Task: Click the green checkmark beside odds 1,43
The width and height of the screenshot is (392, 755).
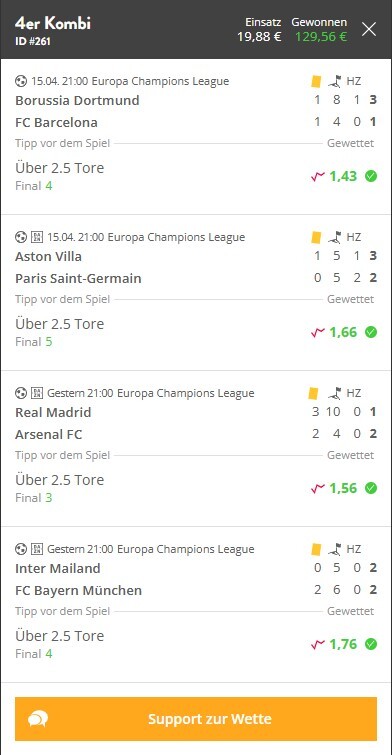Action: 371,176
